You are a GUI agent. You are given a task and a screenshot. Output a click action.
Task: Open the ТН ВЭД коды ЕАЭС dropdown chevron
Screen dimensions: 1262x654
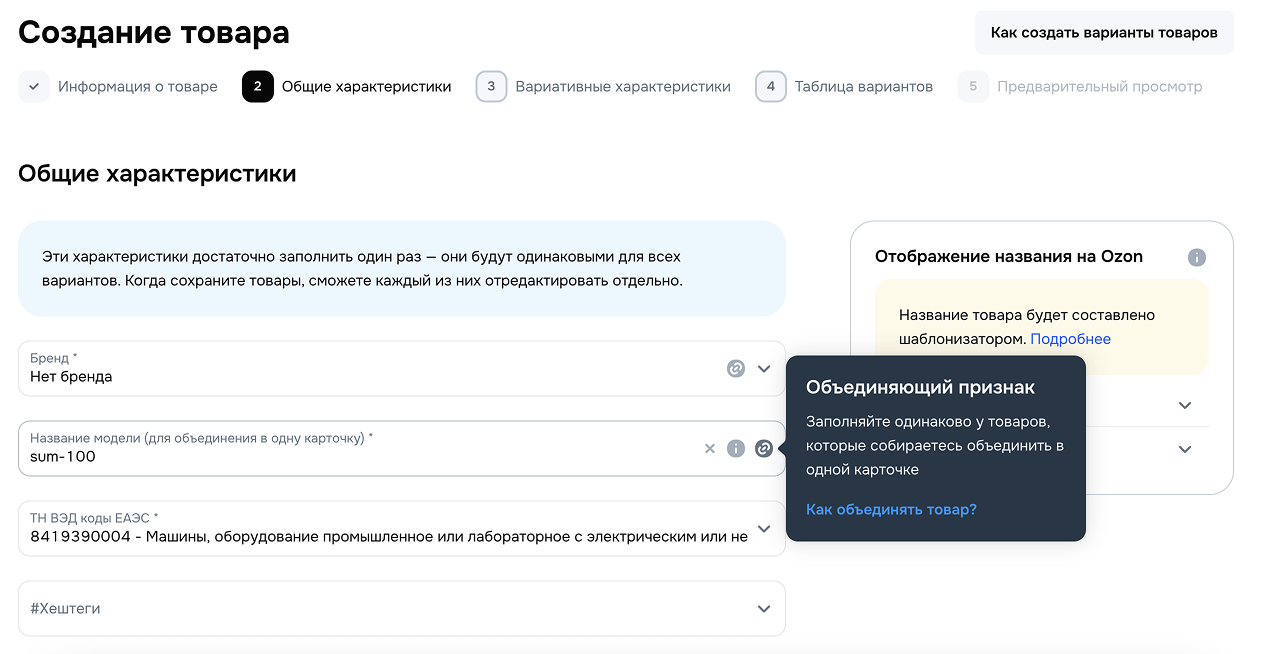[x=764, y=528]
